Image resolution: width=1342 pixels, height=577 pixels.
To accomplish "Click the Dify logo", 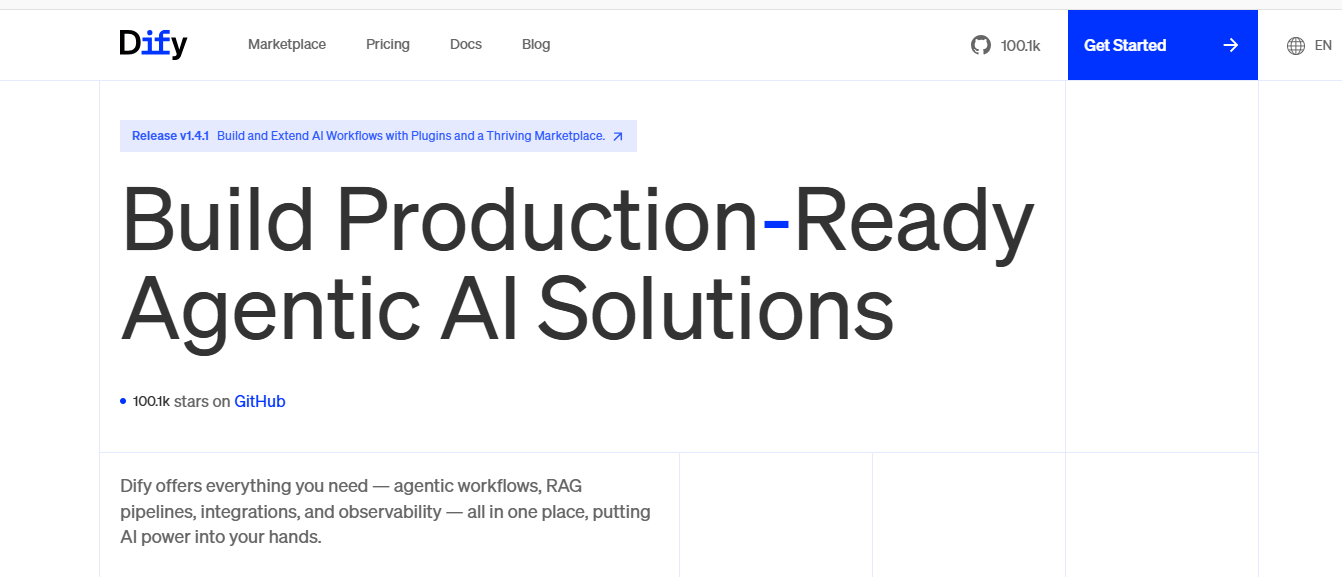I will tap(153, 44).
